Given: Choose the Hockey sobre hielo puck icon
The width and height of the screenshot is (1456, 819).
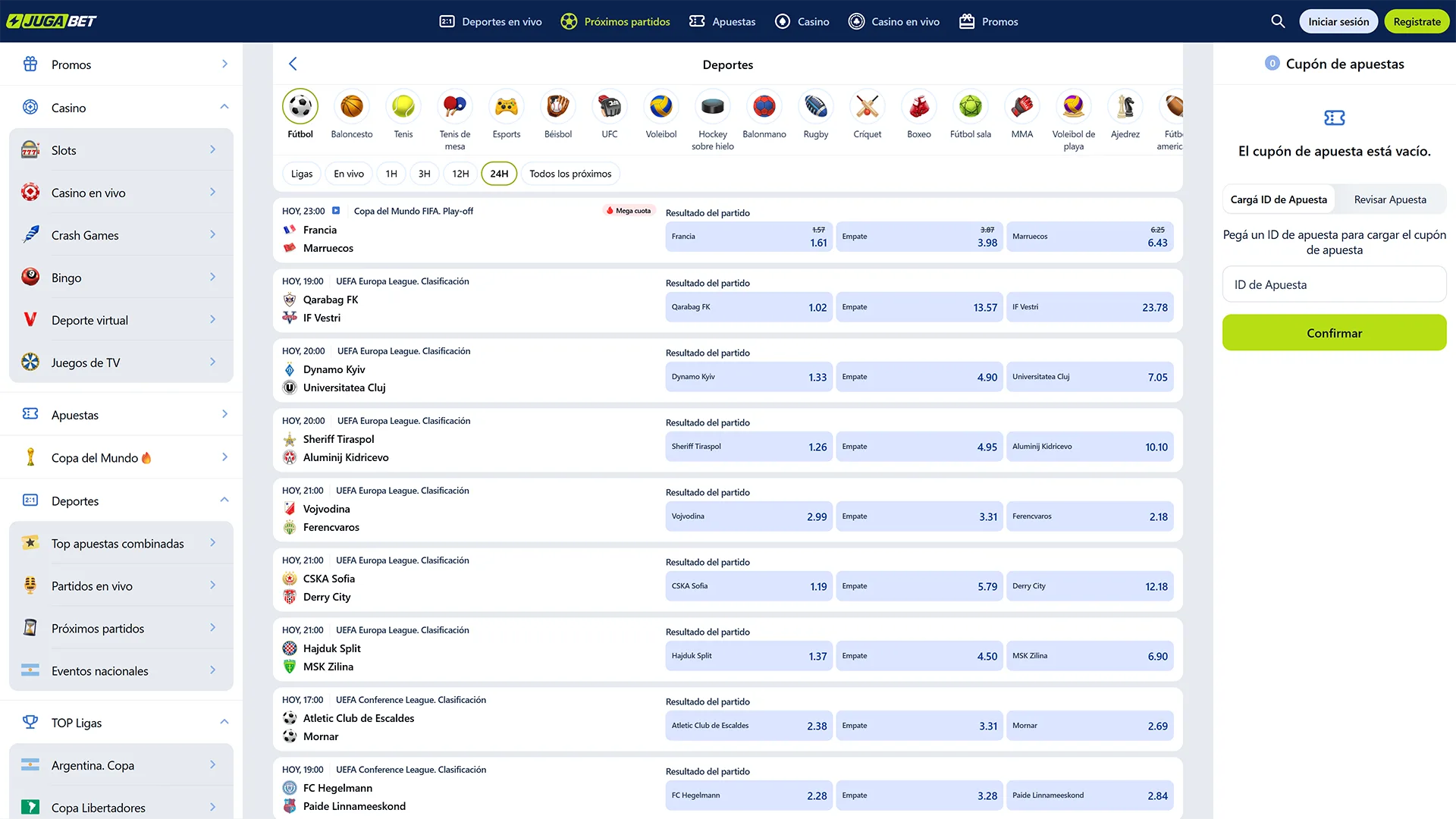Looking at the screenshot, I should 713,107.
